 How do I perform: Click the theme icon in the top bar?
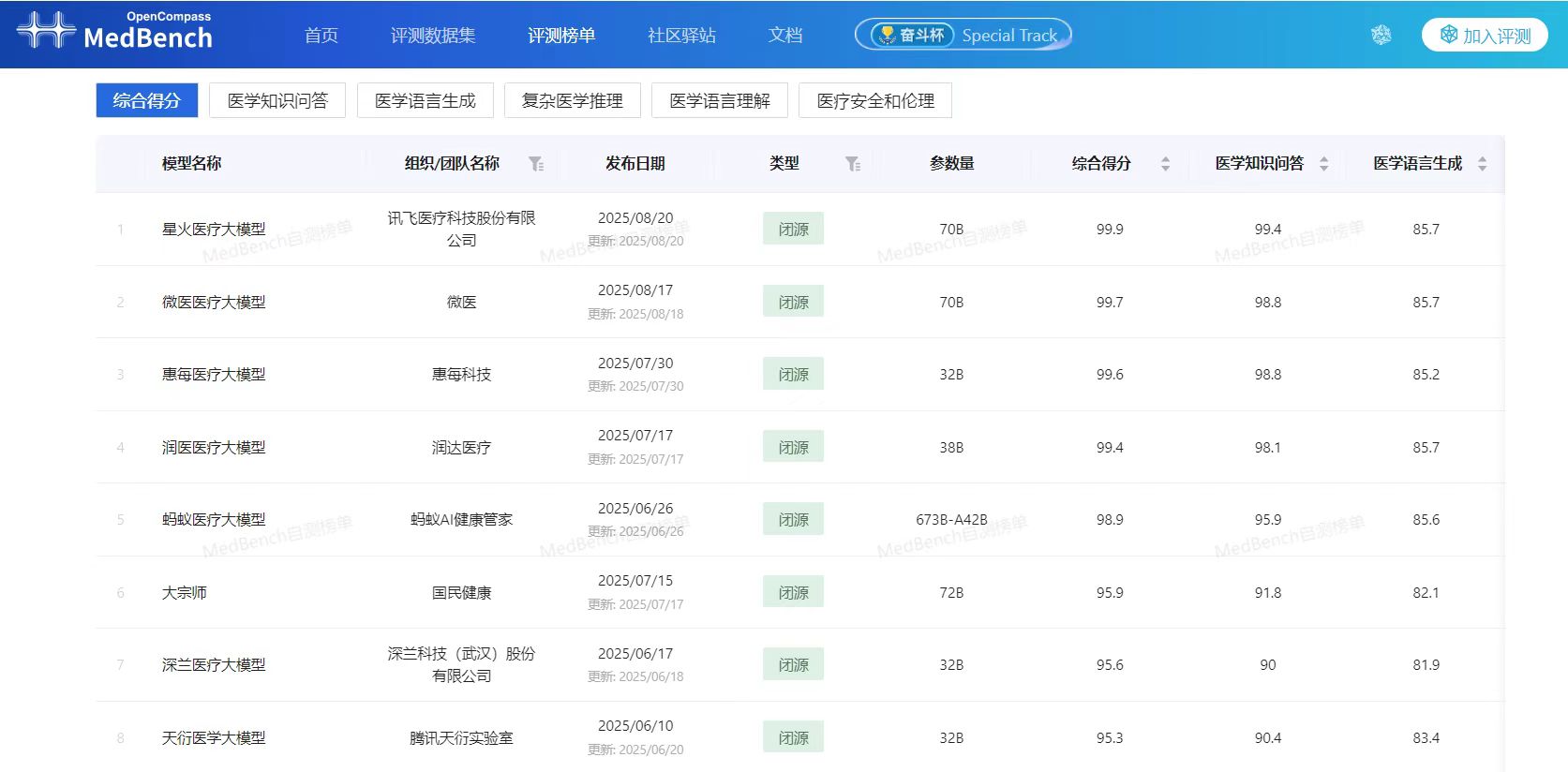point(1381,36)
